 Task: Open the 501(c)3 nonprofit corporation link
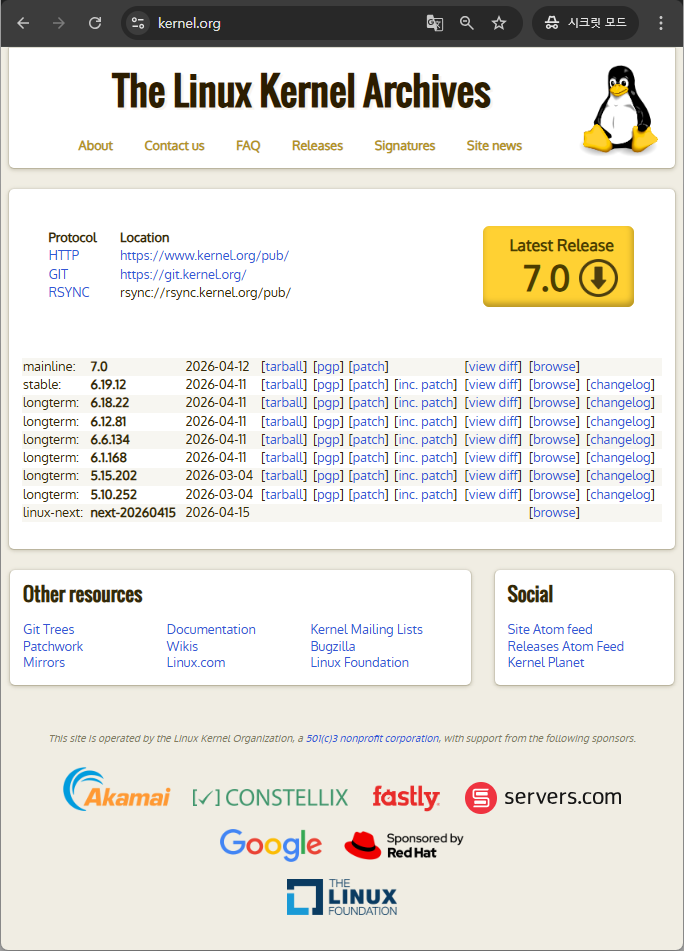372,739
